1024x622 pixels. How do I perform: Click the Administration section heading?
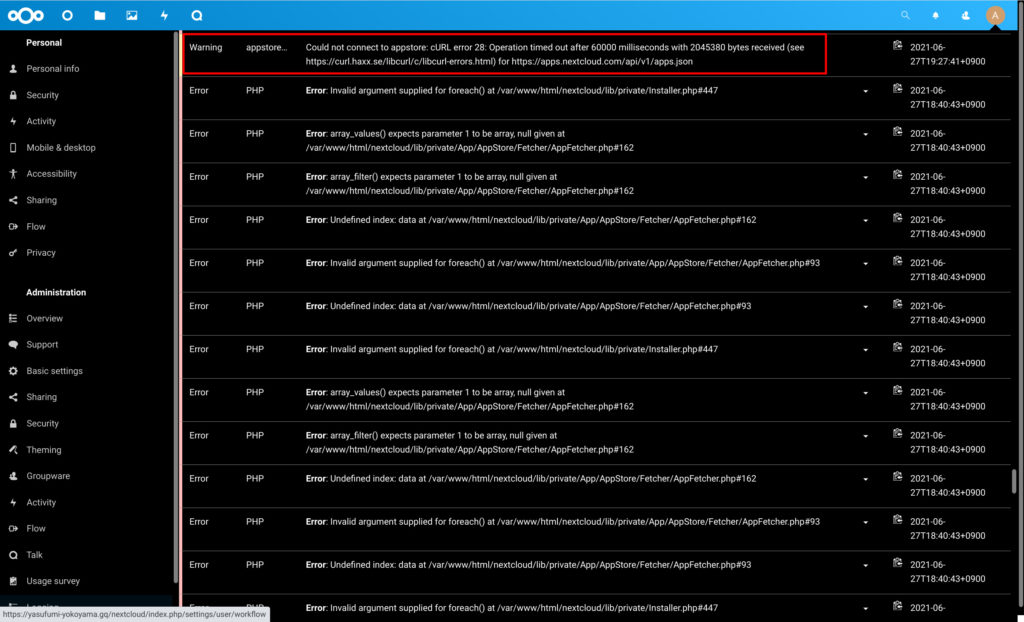pyautogui.click(x=56, y=292)
